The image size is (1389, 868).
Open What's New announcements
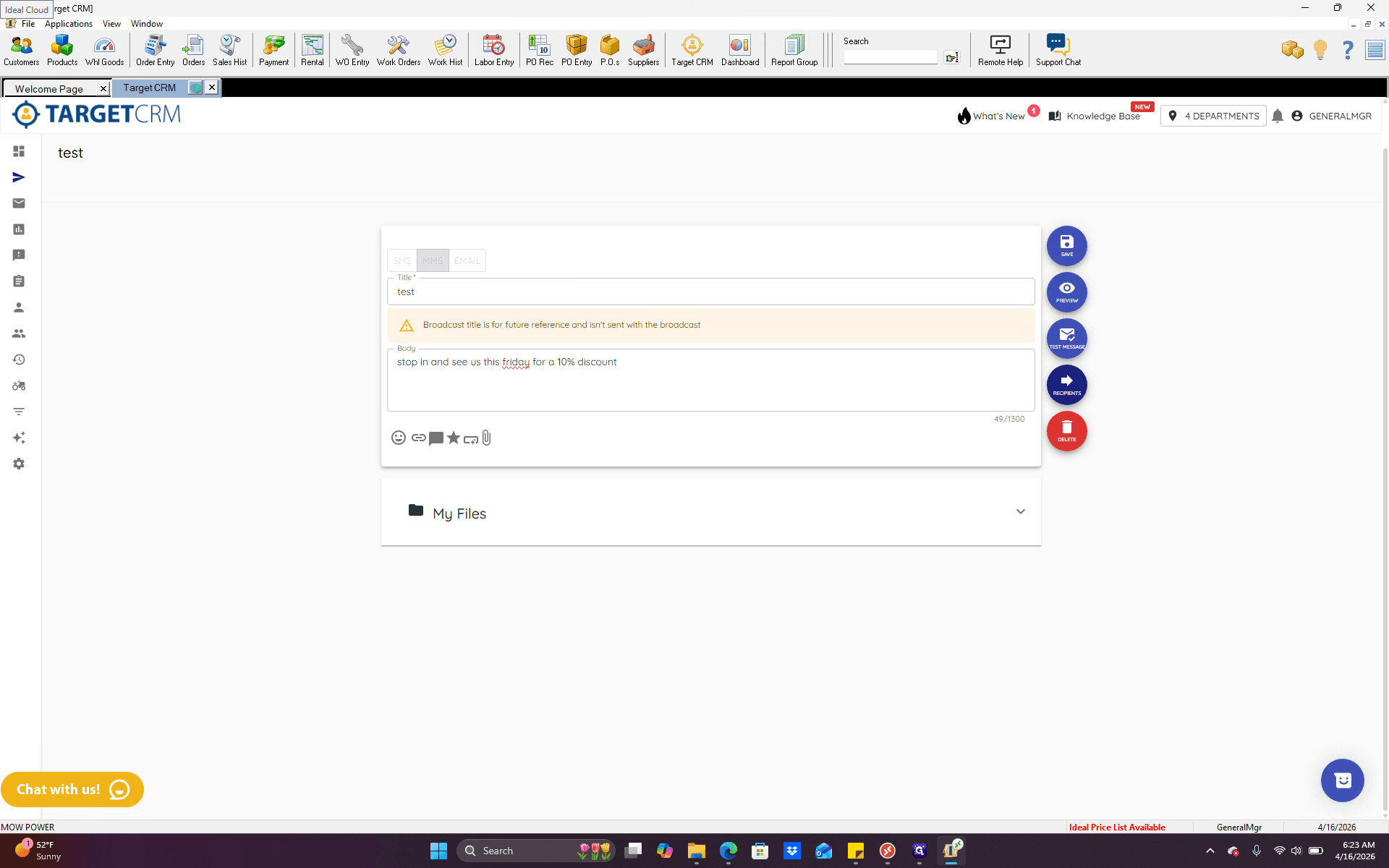pos(991,116)
